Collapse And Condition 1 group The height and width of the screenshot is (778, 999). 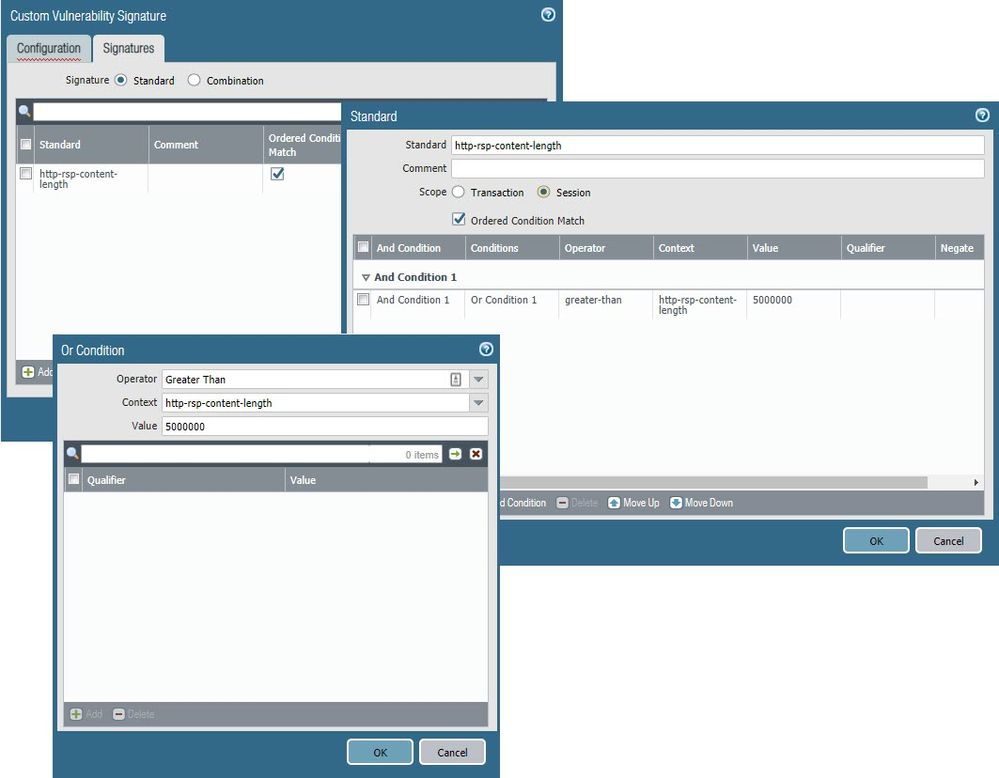(366, 278)
